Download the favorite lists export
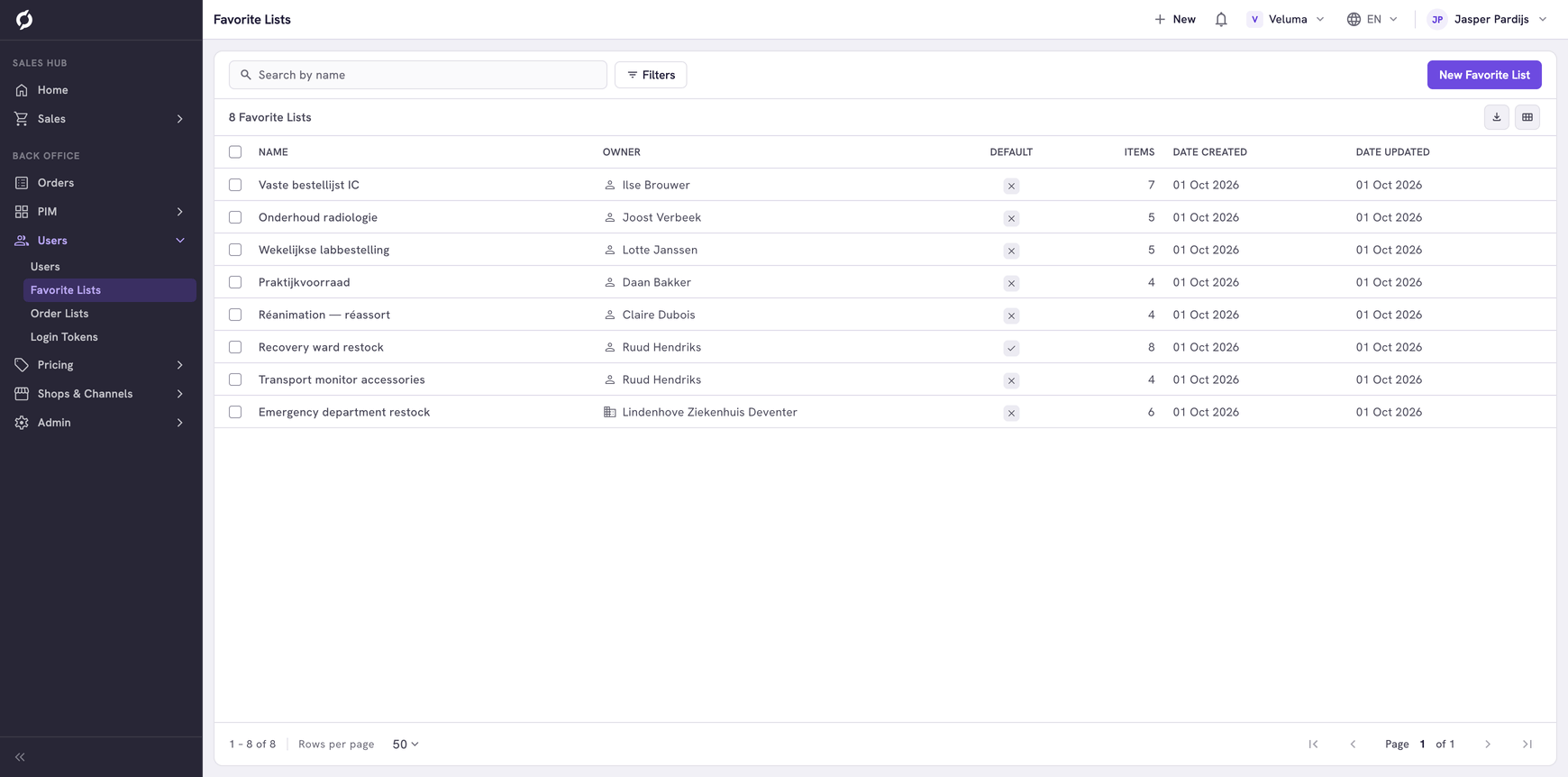The image size is (1568, 777). click(1497, 117)
